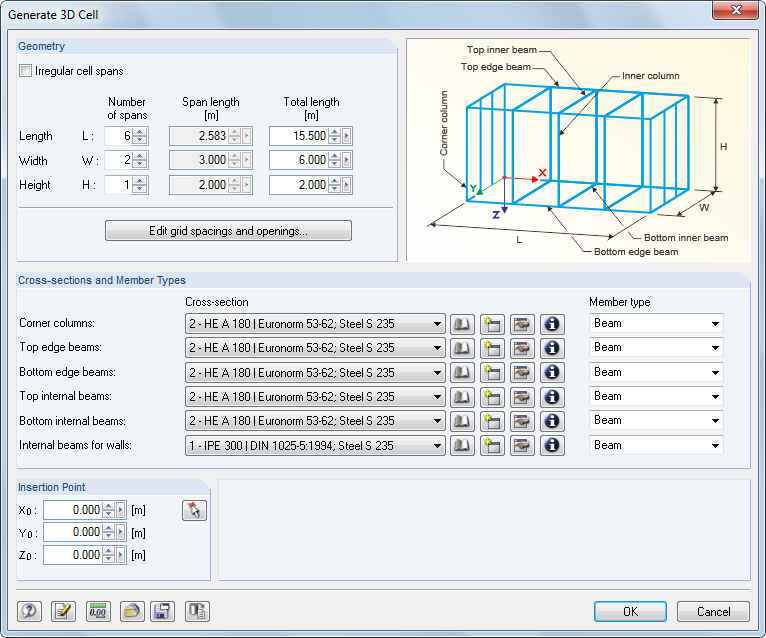Open cross-section library for Top internal beams
This screenshot has height=638, width=766.
[462, 397]
